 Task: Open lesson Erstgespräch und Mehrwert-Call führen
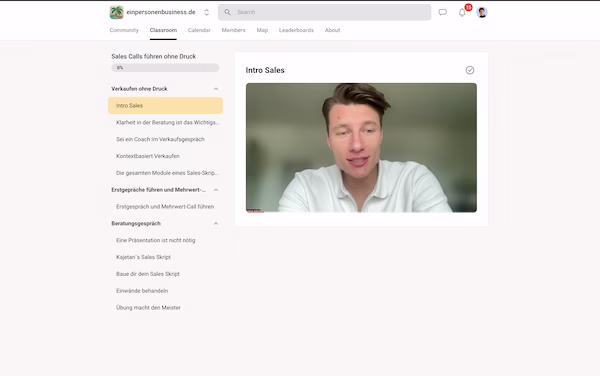coord(165,207)
